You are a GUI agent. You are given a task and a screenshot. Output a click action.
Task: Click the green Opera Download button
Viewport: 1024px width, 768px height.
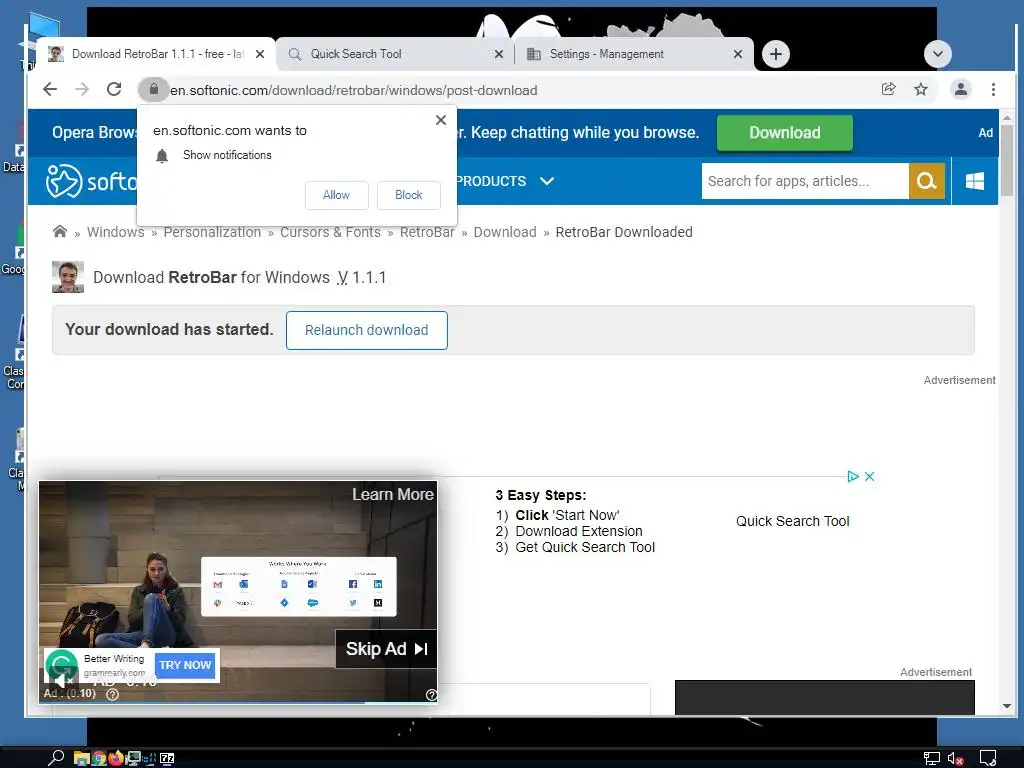click(784, 133)
